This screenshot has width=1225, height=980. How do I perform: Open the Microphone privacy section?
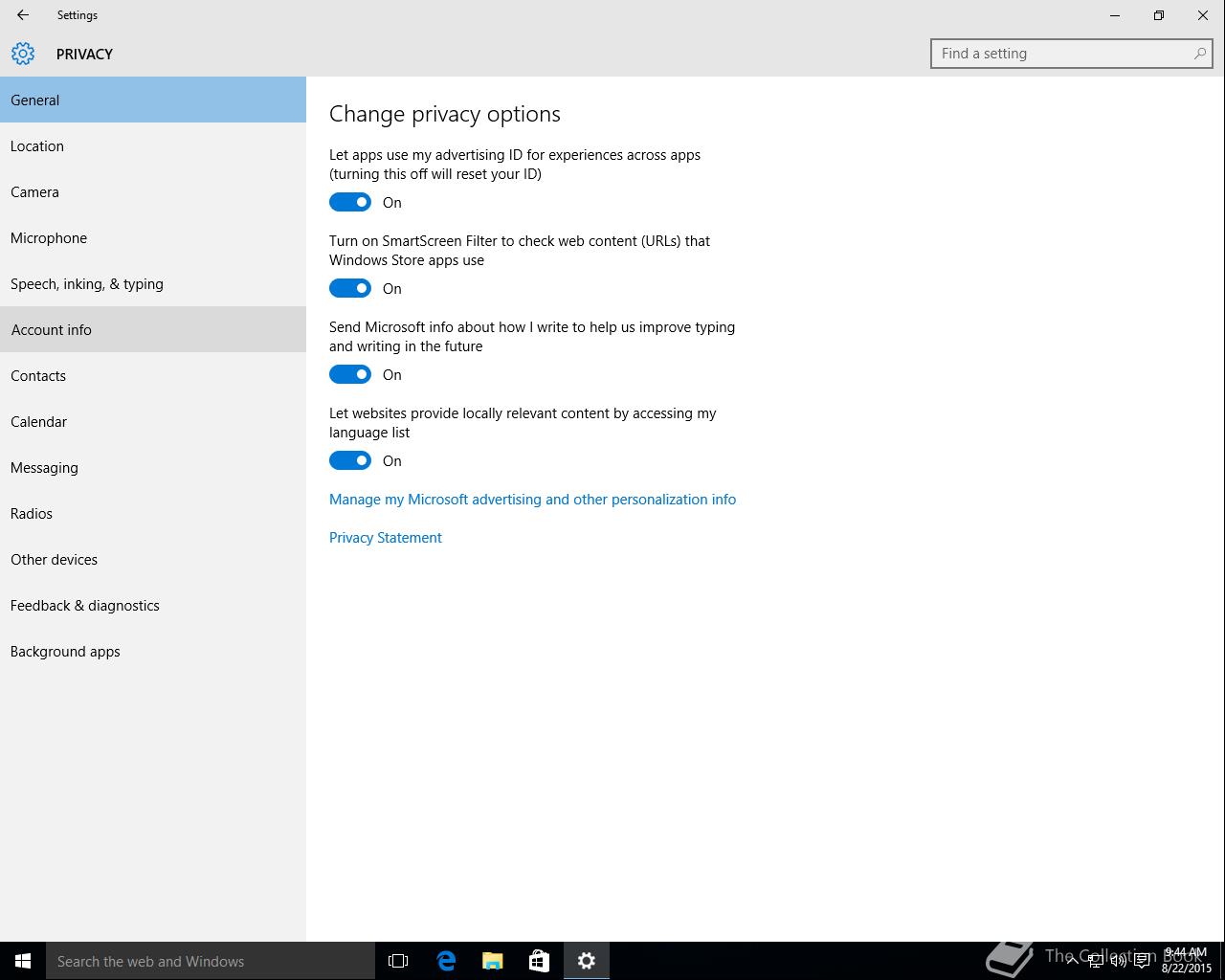[153, 237]
